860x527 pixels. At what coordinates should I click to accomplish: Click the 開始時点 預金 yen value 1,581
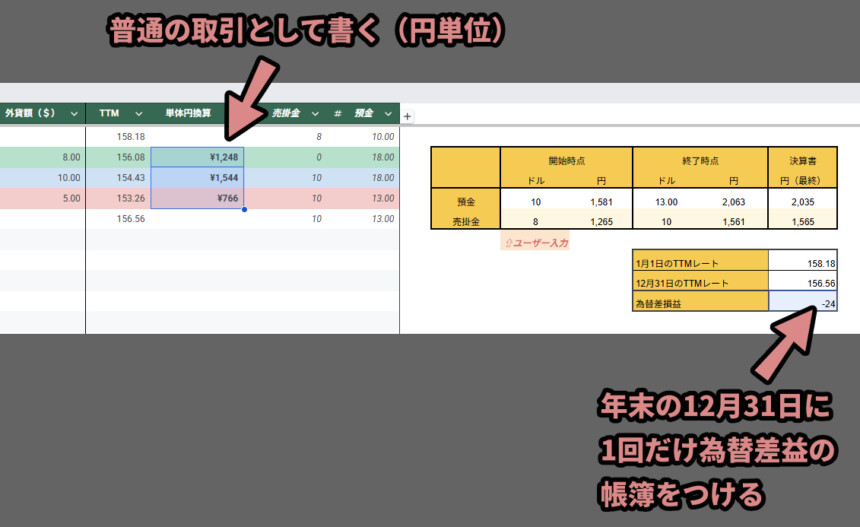[599, 201]
